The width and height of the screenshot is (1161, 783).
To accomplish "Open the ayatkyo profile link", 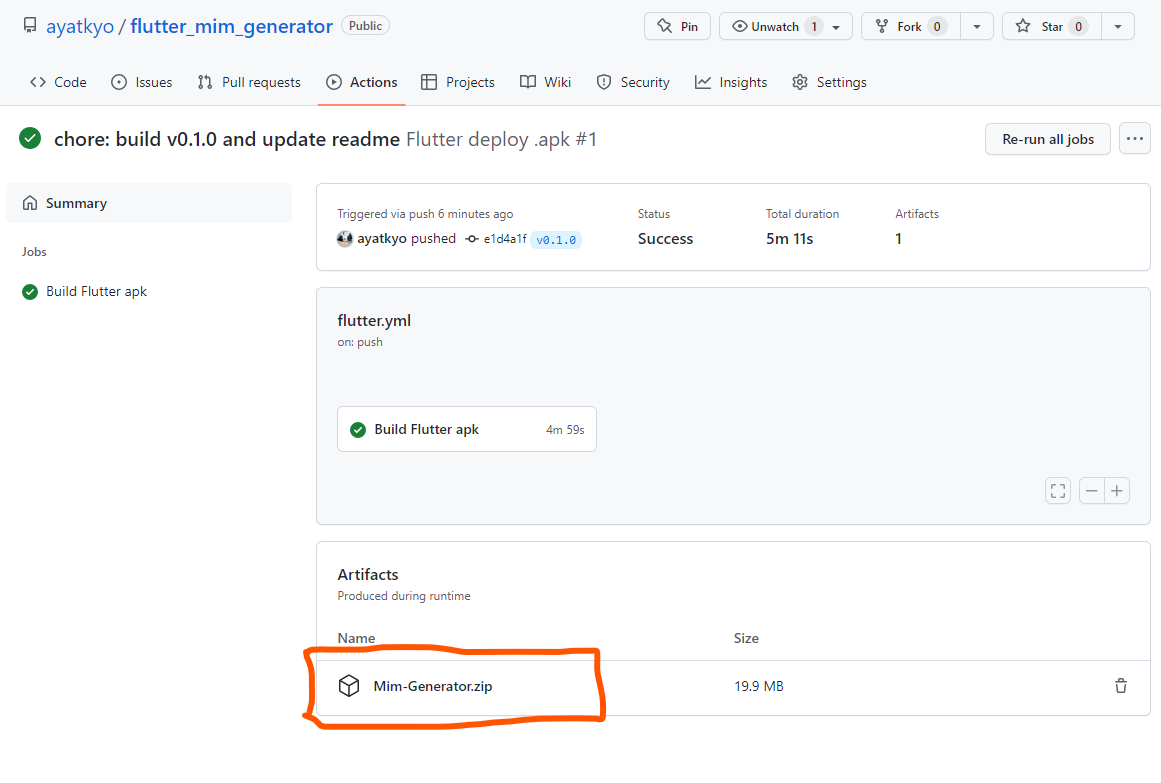I will click(x=80, y=27).
